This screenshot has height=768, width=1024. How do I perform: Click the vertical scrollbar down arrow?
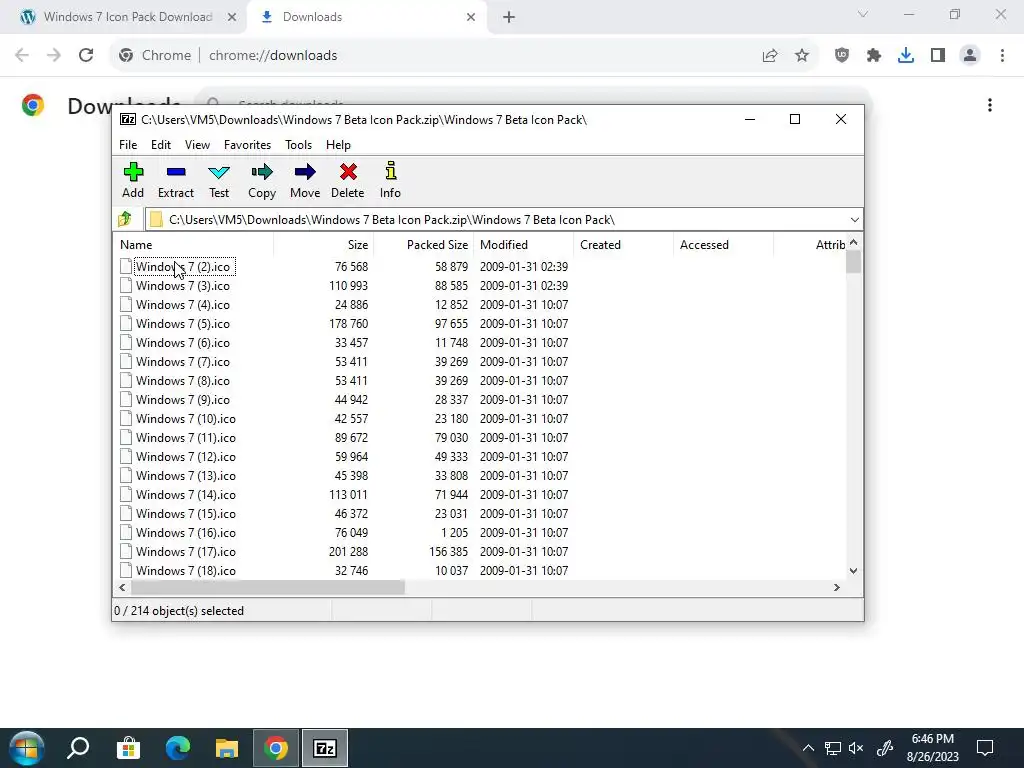[x=854, y=571]
